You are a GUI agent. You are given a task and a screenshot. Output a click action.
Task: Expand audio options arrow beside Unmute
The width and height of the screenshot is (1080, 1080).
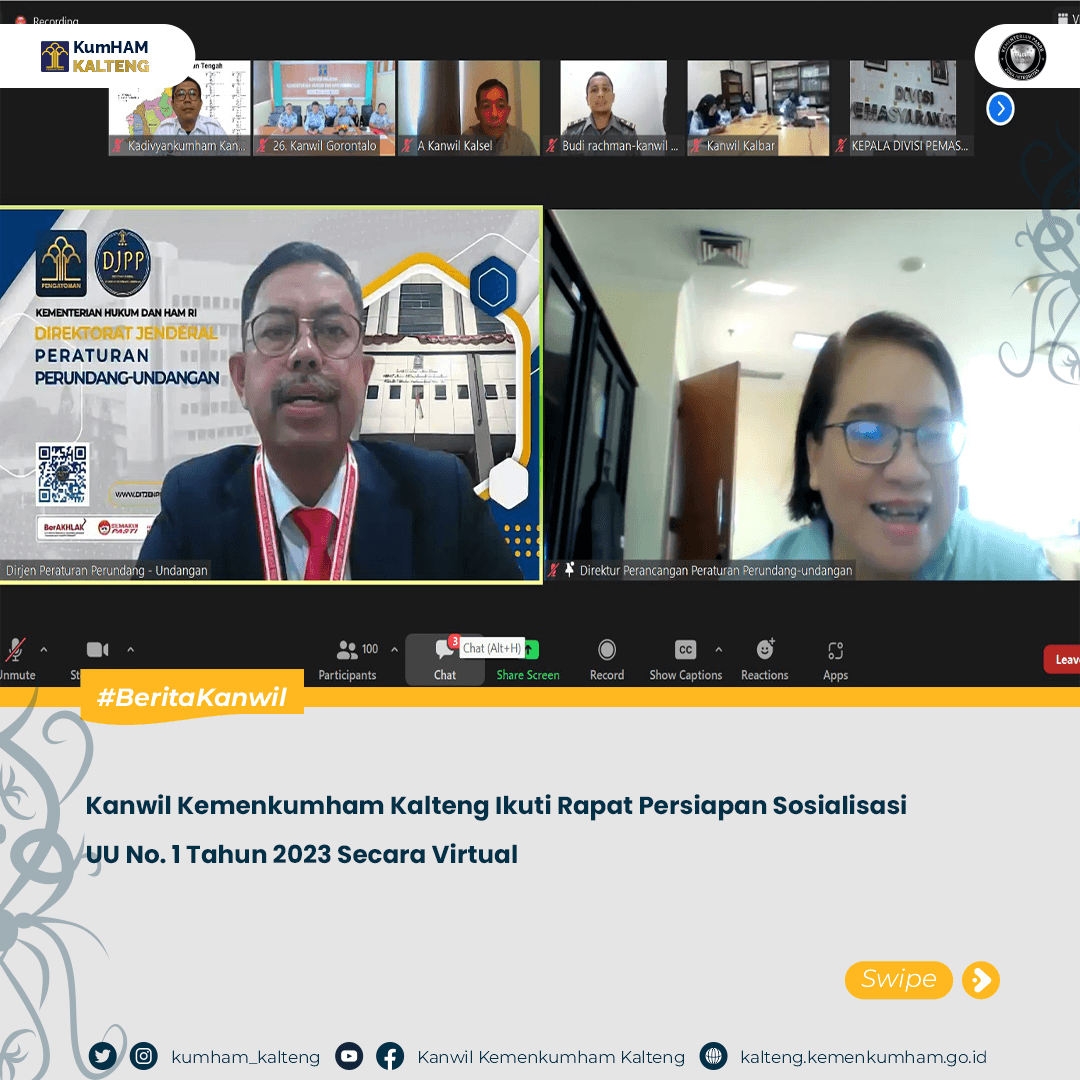[43, 650]
